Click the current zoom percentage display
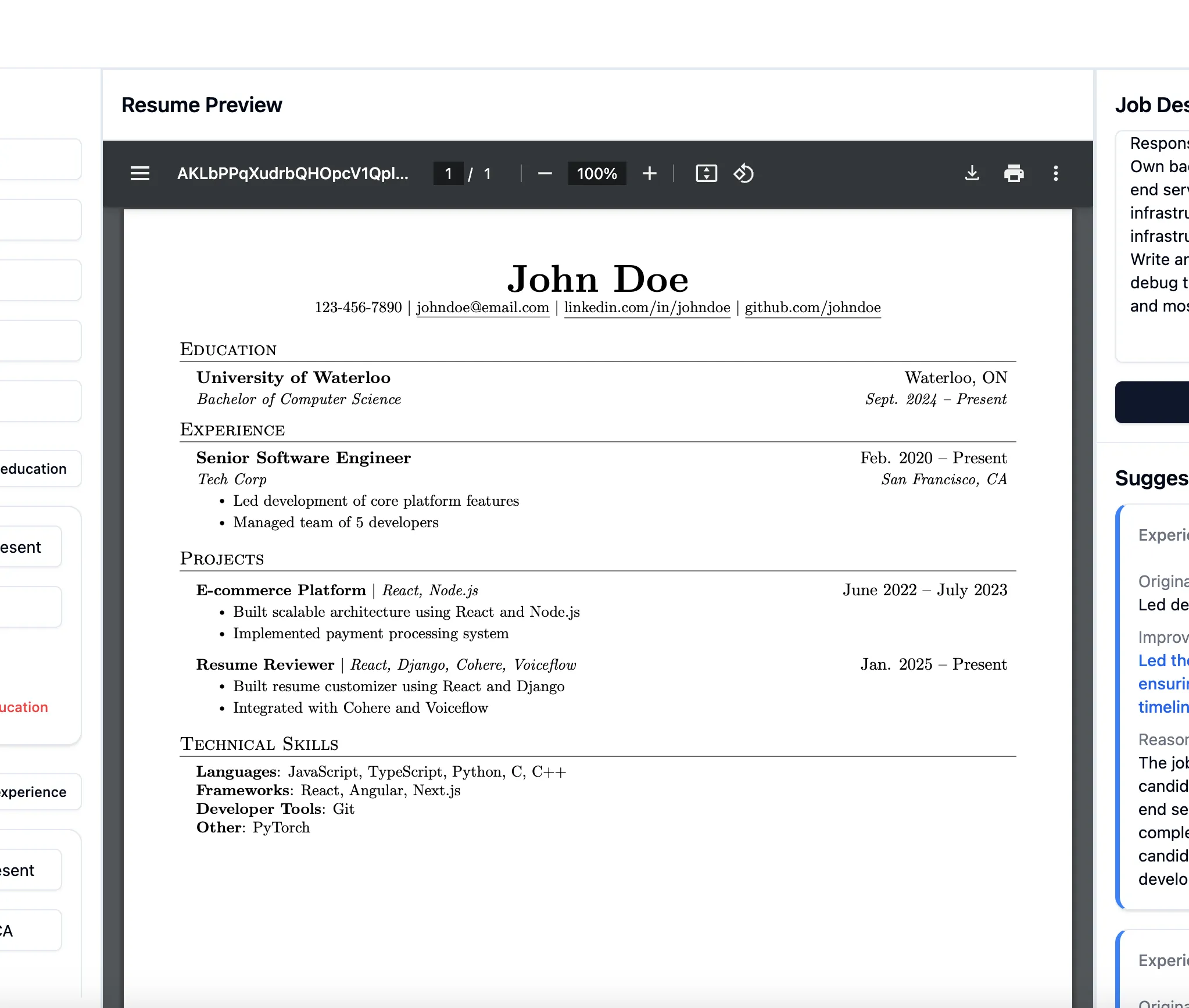Image resolution: width=1189 pixels, height=1008 pixels. pyautogui.click(x=597, y=173)
